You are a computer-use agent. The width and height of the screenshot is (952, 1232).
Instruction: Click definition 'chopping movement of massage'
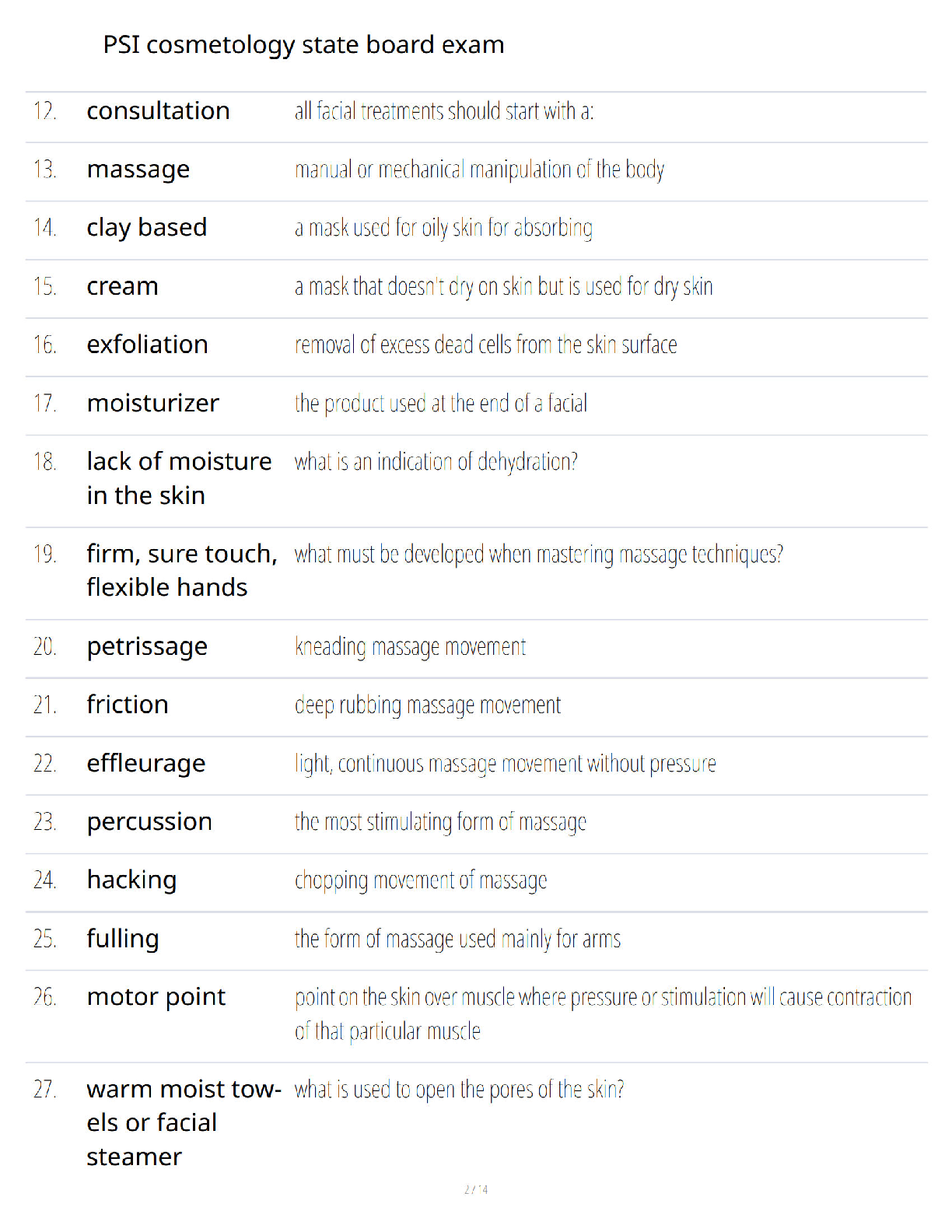(421, 880)
